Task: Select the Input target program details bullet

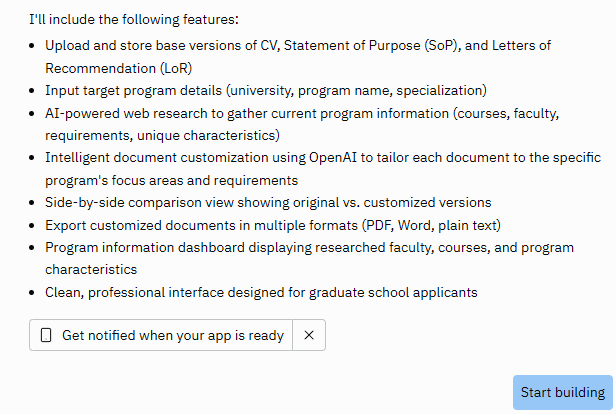Action: tap(266, 91)
